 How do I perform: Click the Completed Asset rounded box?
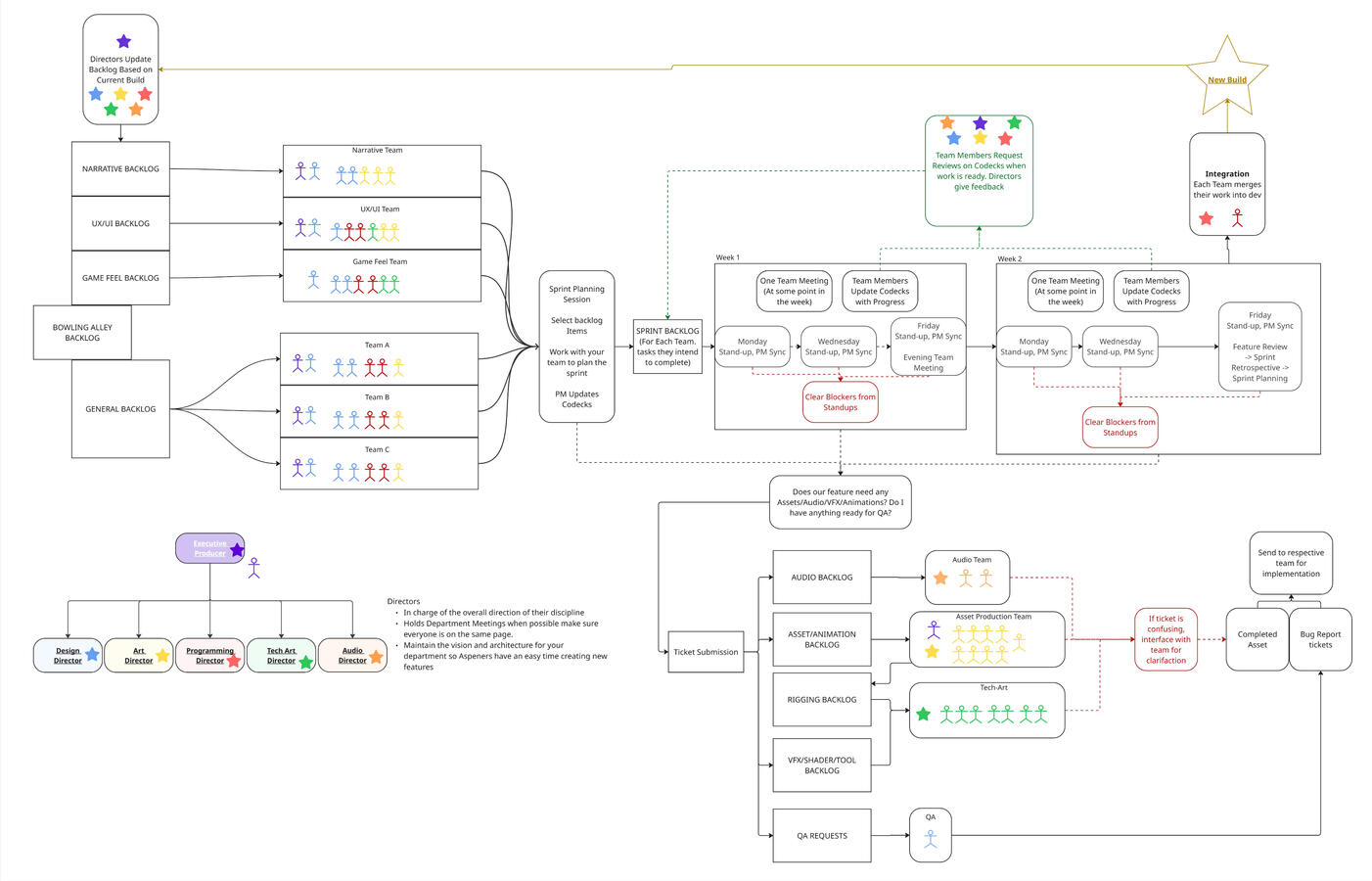point(1257,639)
